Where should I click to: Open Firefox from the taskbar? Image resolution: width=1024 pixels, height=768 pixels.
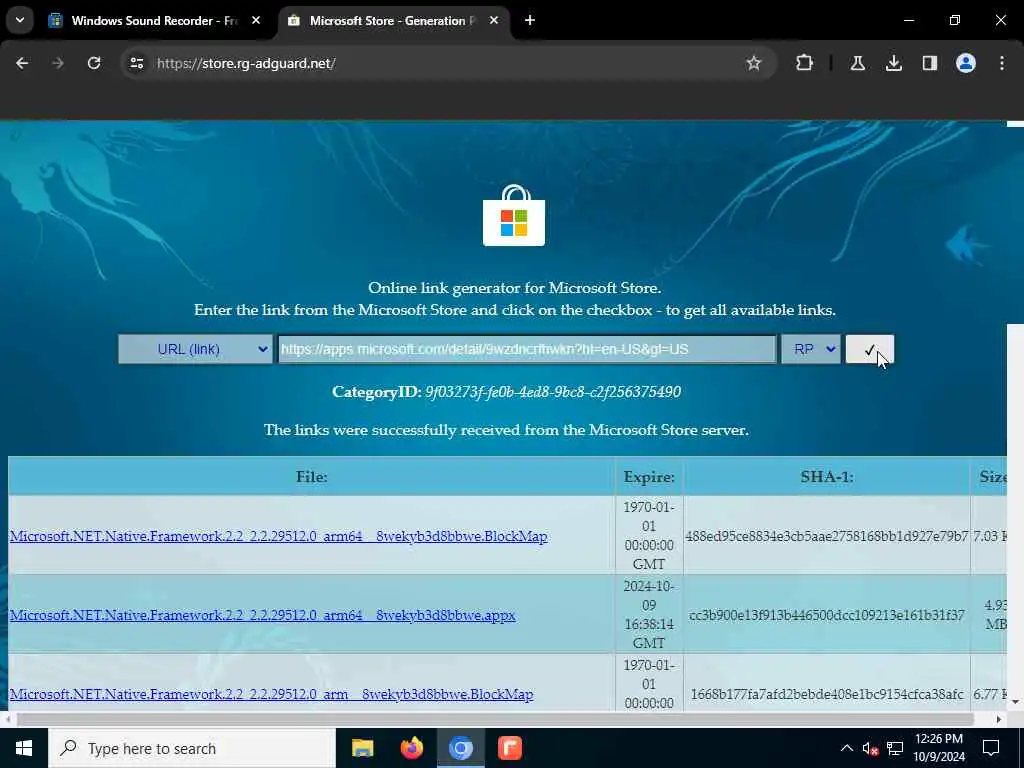[411, 748]
